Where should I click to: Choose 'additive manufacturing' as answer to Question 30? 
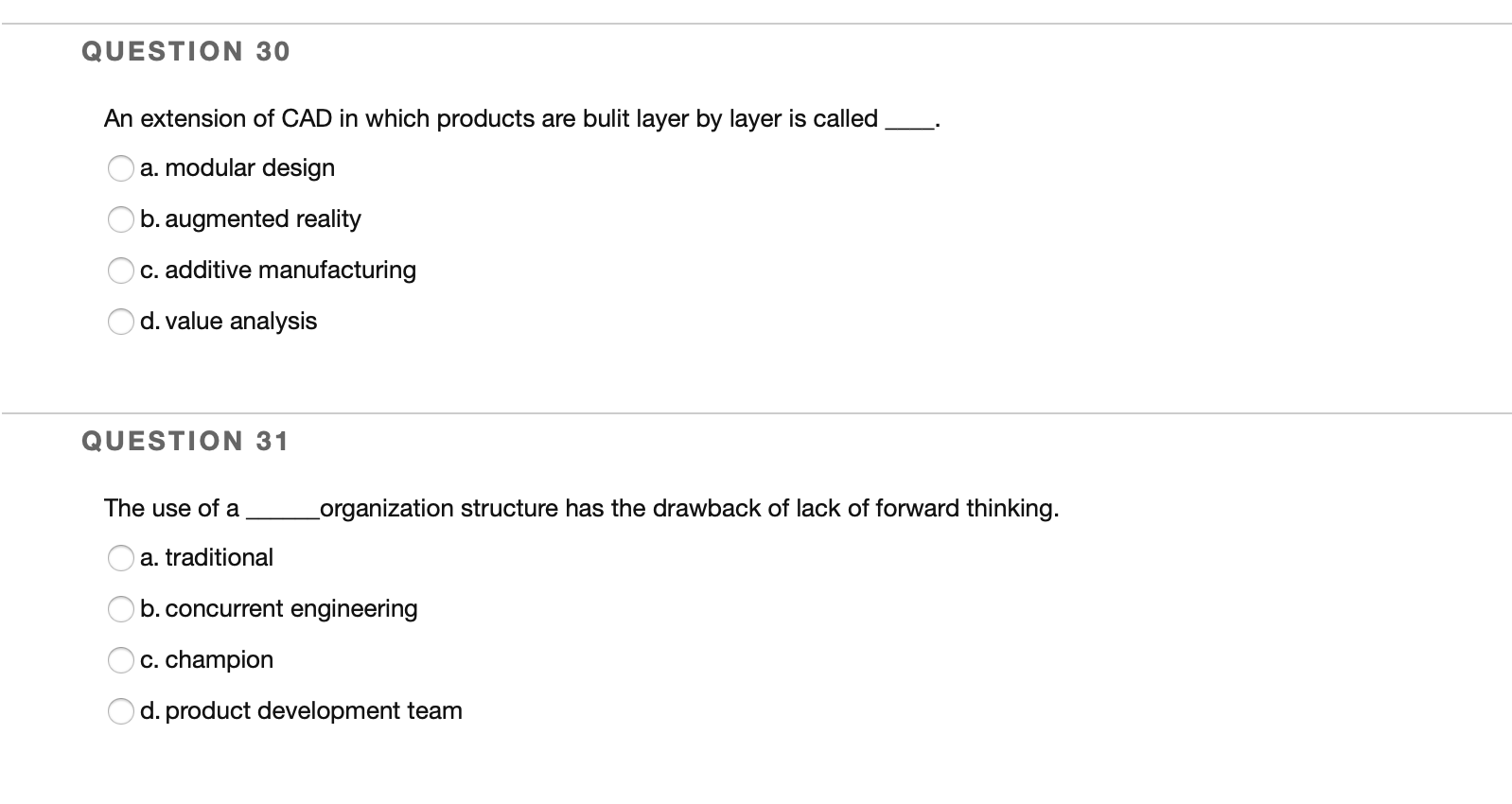[x=121, y=271]
